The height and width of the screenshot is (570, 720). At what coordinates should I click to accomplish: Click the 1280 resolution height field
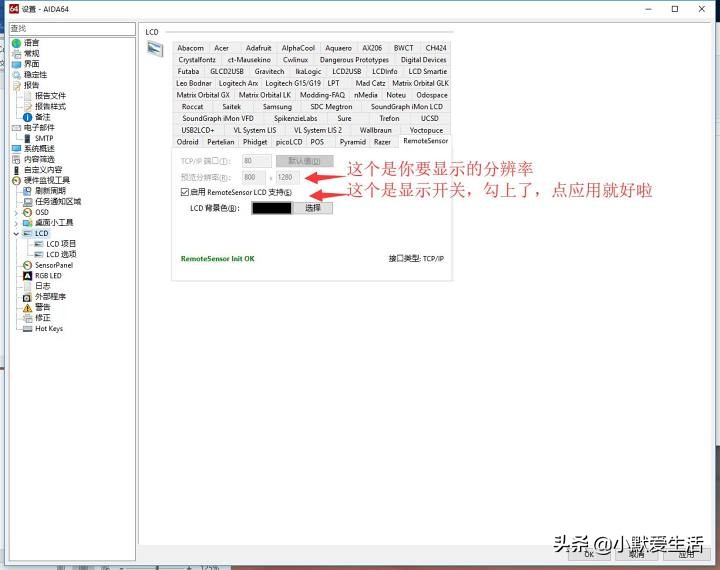tap(287, 177)
